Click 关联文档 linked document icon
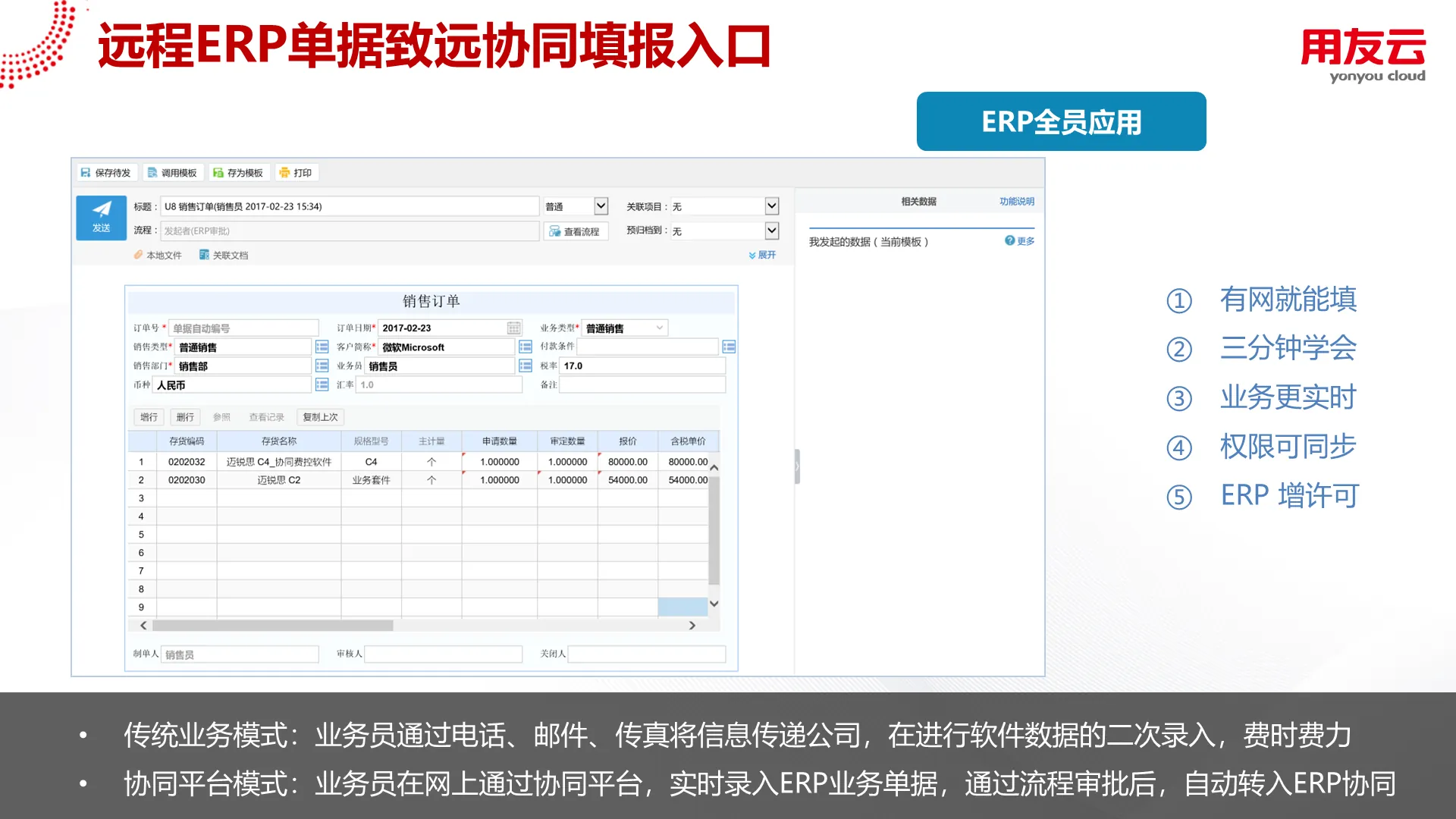 204,255
